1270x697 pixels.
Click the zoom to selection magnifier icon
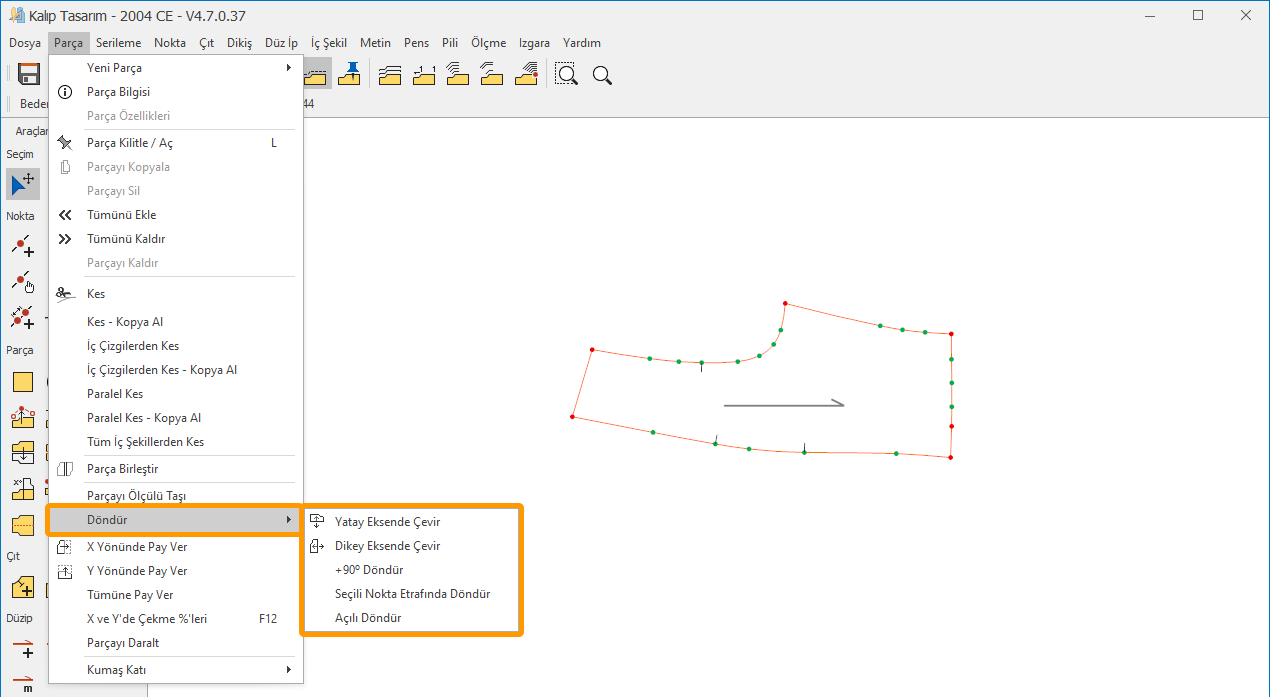click(567, 75)
